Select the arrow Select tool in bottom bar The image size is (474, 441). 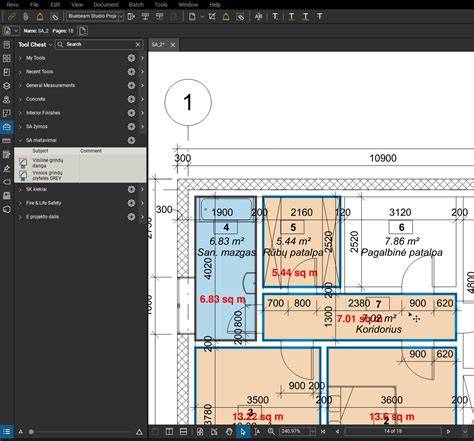pos(243,432)
